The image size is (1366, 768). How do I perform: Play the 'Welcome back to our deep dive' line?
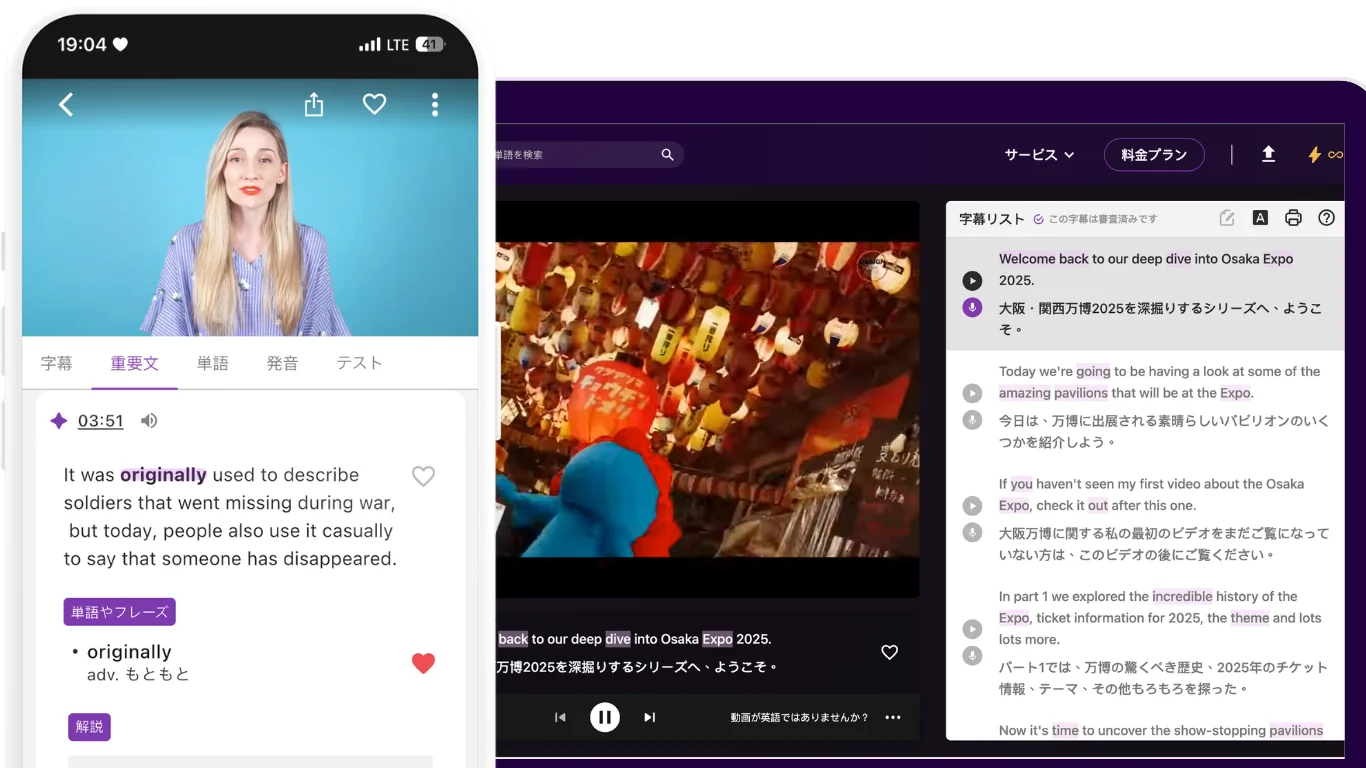coord(972,281)
